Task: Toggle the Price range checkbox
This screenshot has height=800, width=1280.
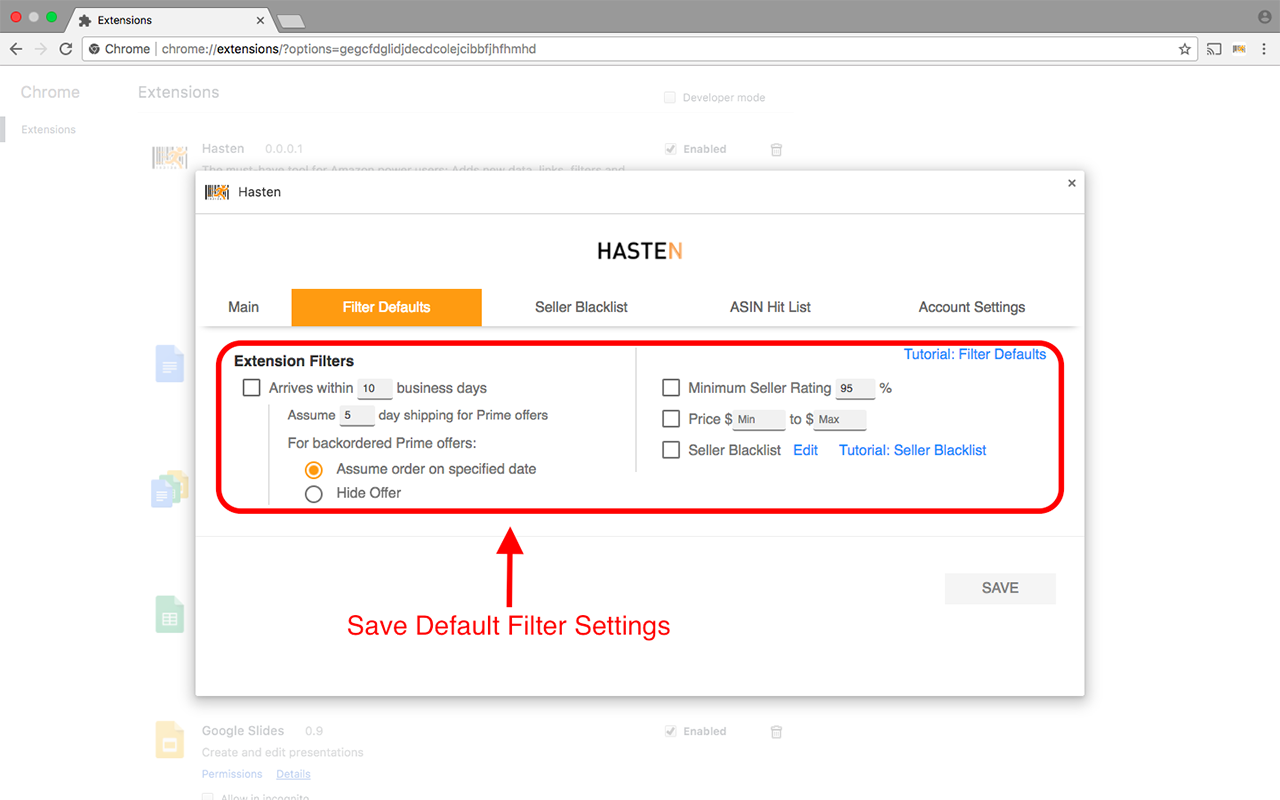Action: click(x=671, y=419)
